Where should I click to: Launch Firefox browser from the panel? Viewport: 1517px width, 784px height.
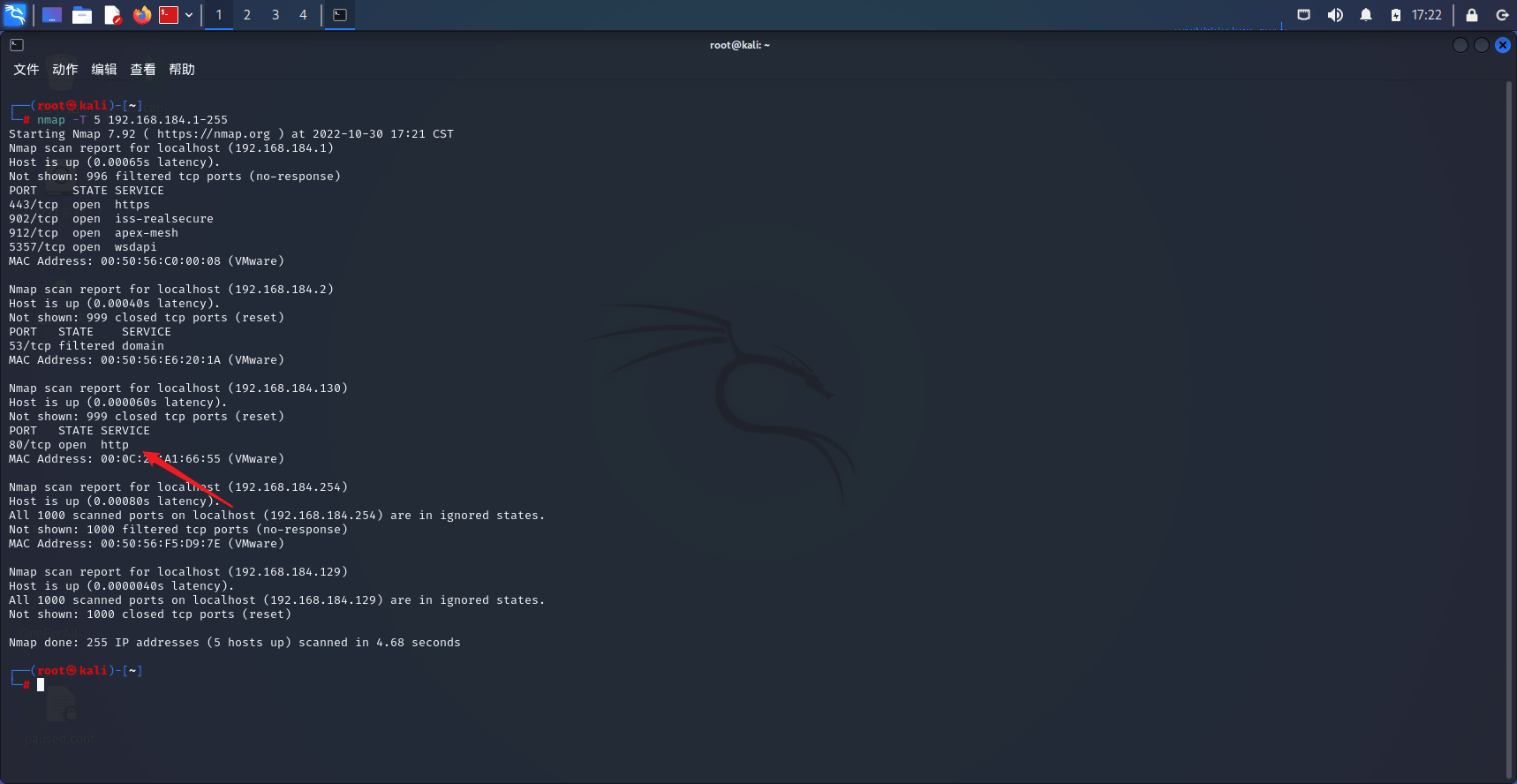pyautogui.click(x=141, y=15)
